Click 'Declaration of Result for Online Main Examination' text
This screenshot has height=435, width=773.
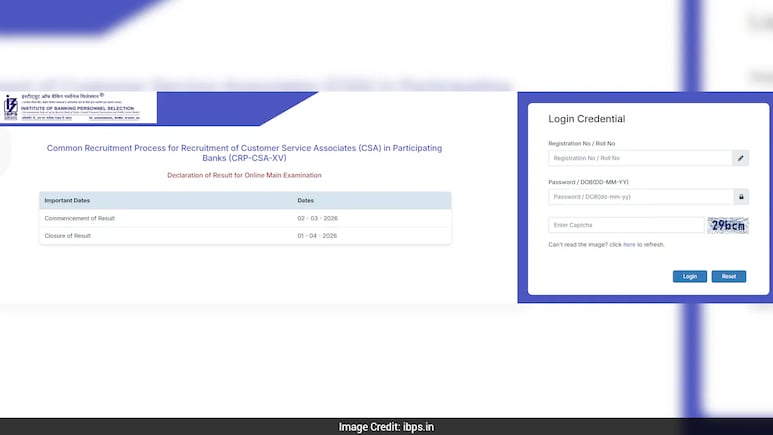tap(245, 175)
